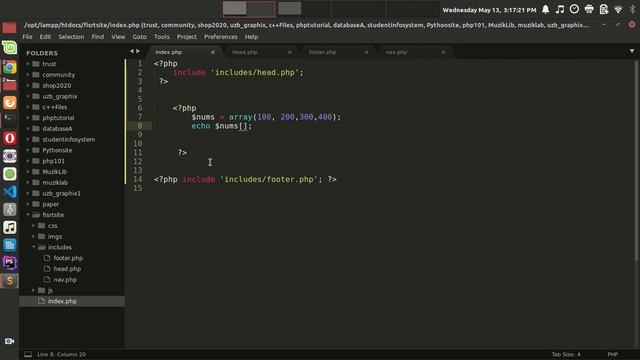Go to next tab with right arrow
This screenshot has width=640, height=360.
[138, 51]
